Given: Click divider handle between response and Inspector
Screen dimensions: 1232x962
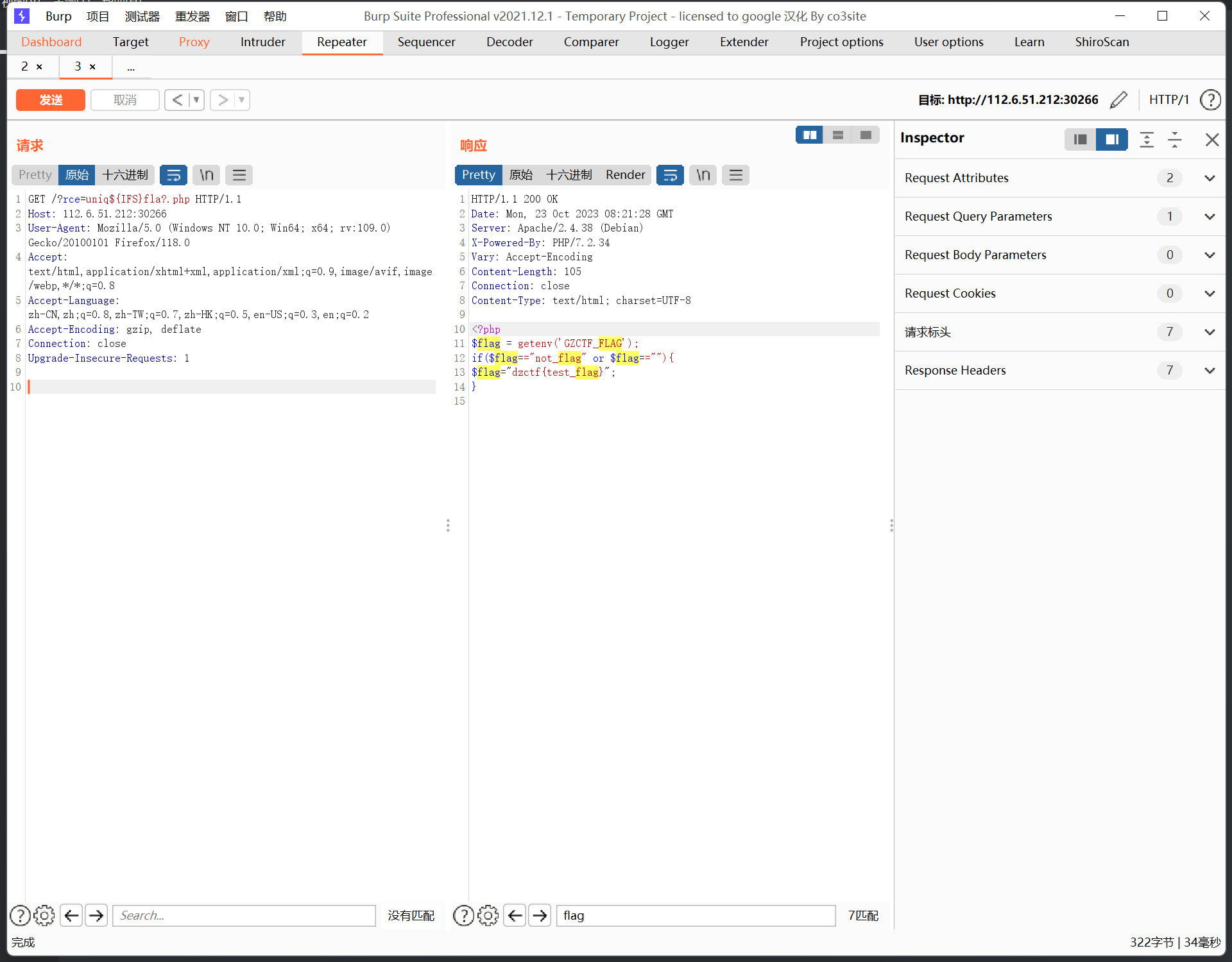Looking at the screenshot, I should click(x=891, y=526).
